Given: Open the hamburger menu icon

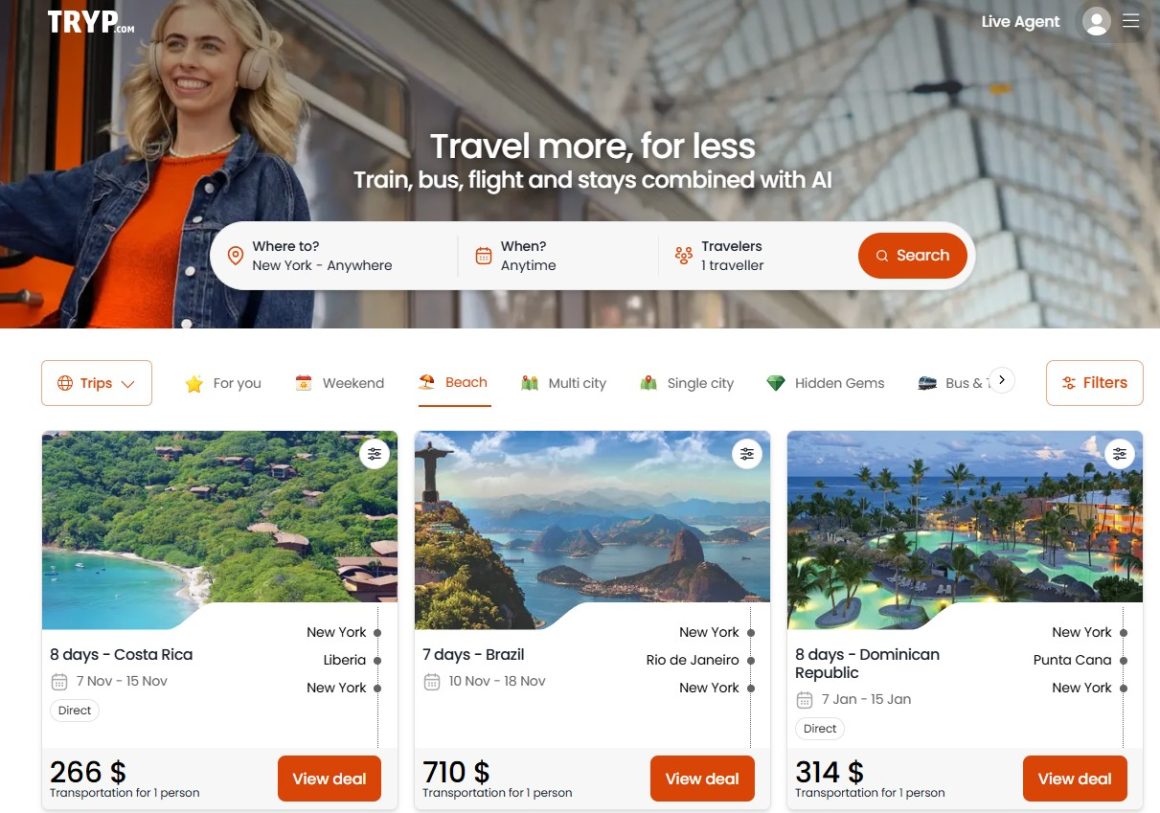Looking at the screenshot, I should [x=1130, y=21].
